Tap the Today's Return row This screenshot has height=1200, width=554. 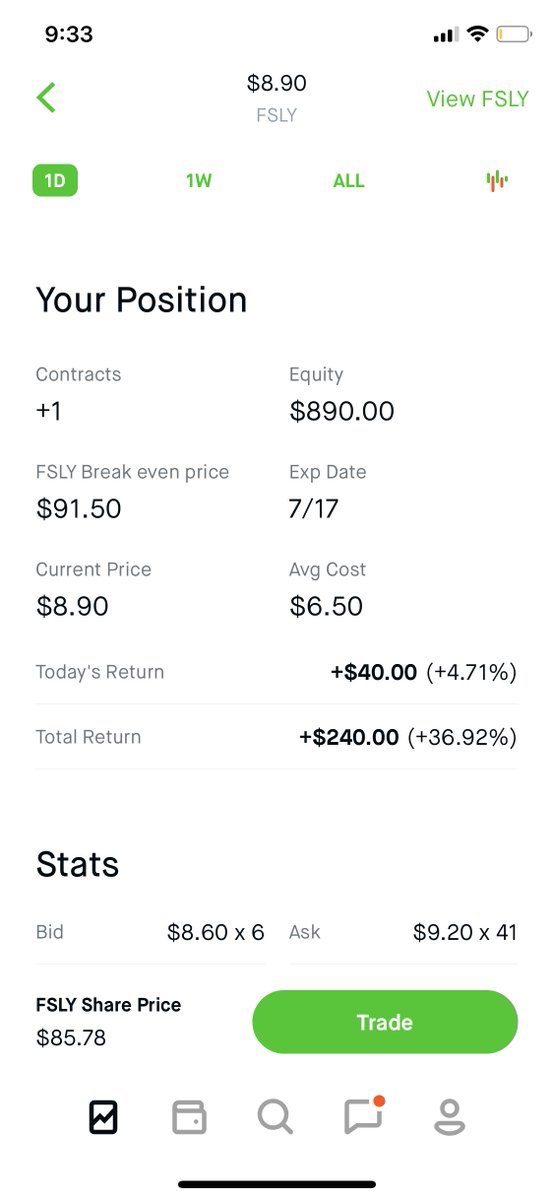pos(277,672)
